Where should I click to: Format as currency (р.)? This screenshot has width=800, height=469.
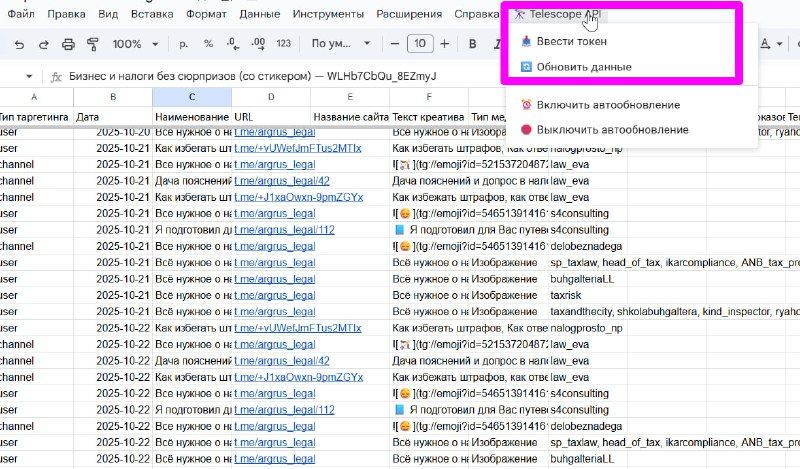[184, 44]
